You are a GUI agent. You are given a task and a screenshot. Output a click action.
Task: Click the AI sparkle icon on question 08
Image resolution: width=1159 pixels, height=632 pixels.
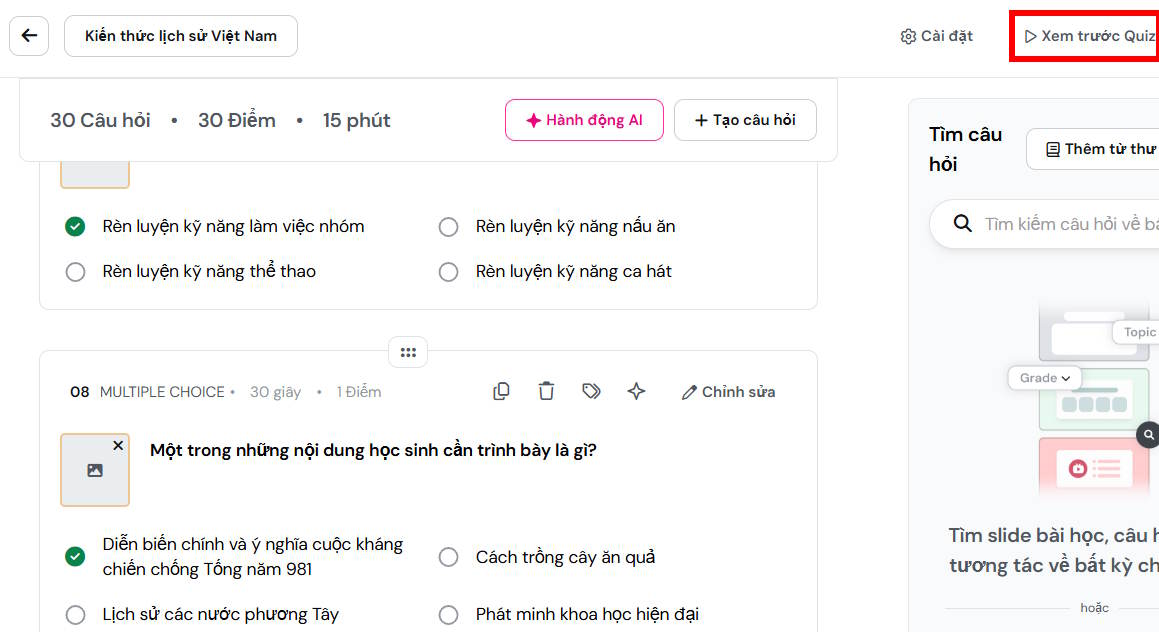click(636, 391)
